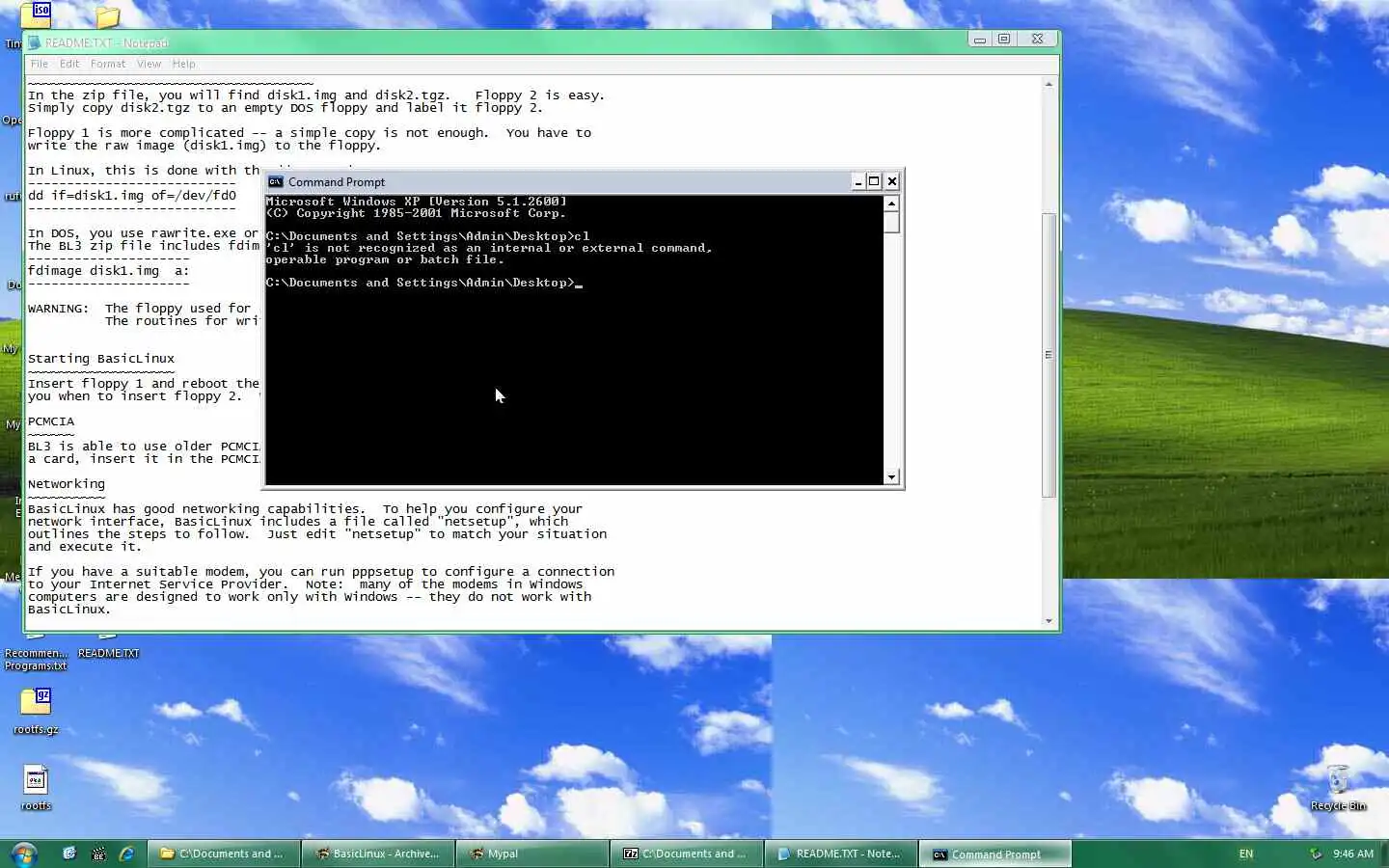Open Internet Explorer quick launch icon
Image resolution: width=1389 pixels, height=868 pixels.
pos(126,854)
